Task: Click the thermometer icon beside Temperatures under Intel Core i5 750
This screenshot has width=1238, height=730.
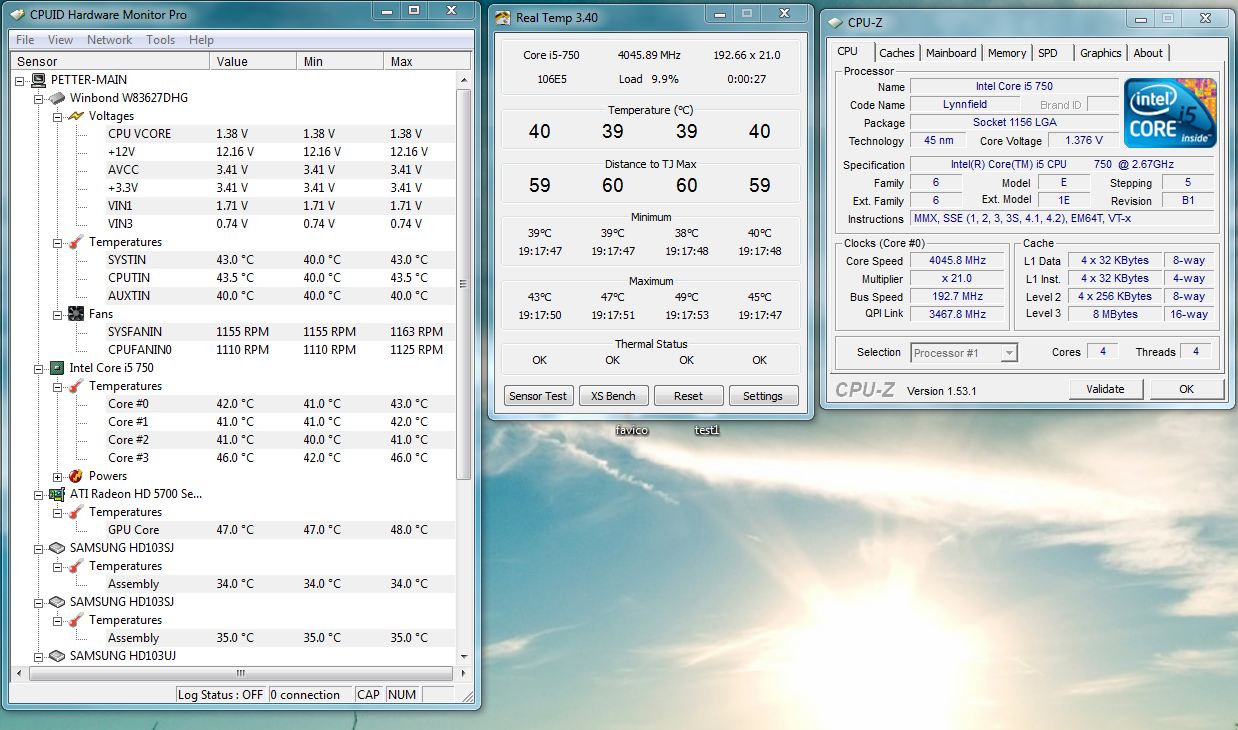Action: coord(76,386)
